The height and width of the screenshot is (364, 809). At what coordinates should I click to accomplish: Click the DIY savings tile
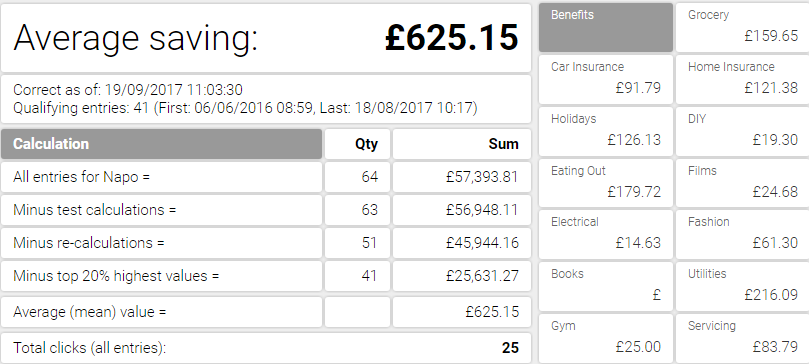(742, 131)
